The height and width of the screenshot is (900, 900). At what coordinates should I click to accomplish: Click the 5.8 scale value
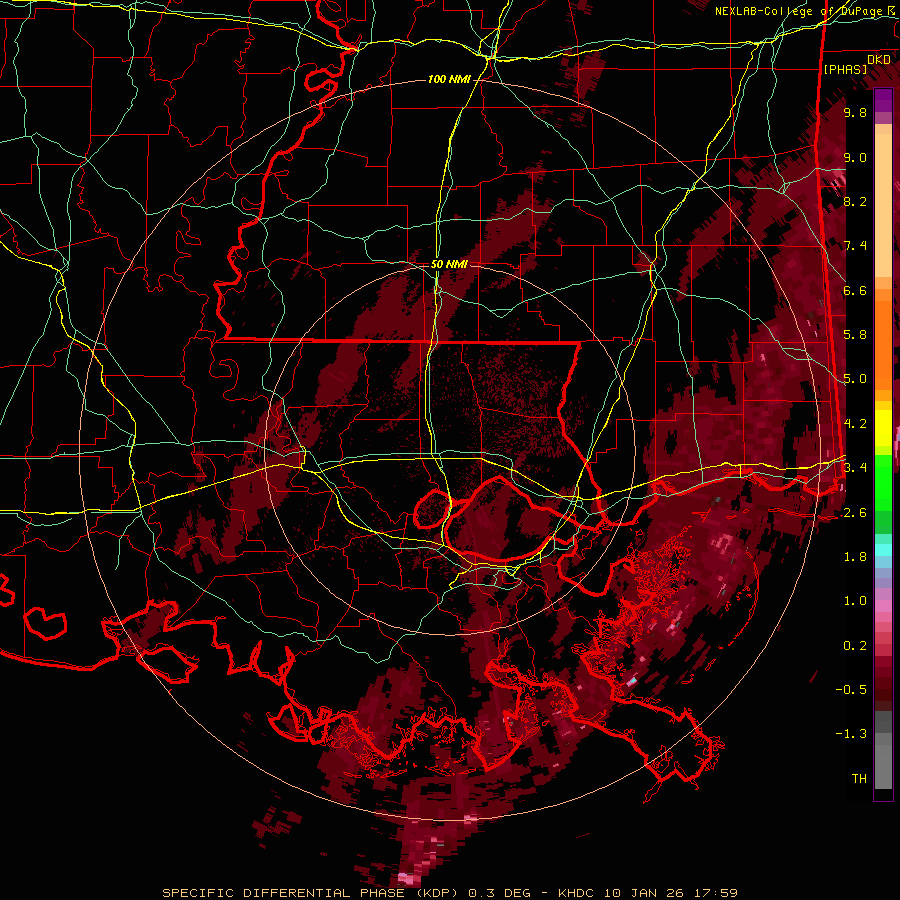click(855, 334)
